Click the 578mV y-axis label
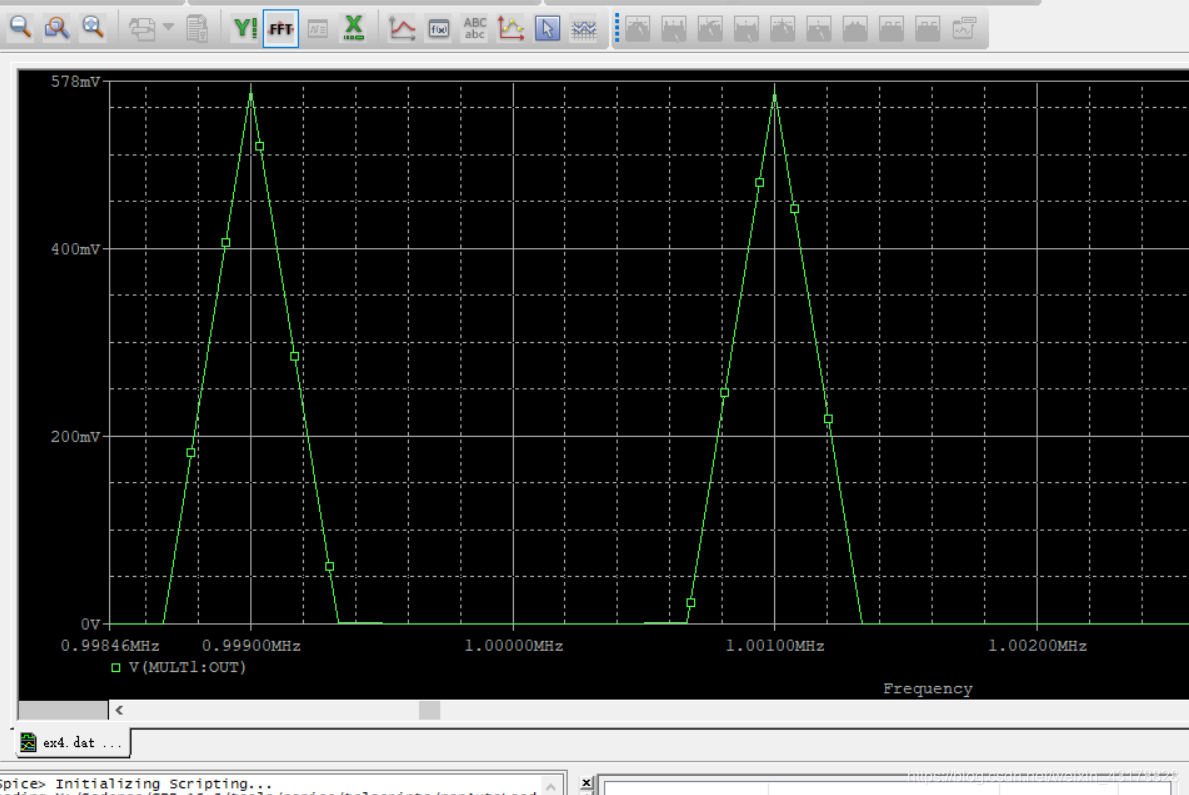1189x795 pixels. pos(75,81)
